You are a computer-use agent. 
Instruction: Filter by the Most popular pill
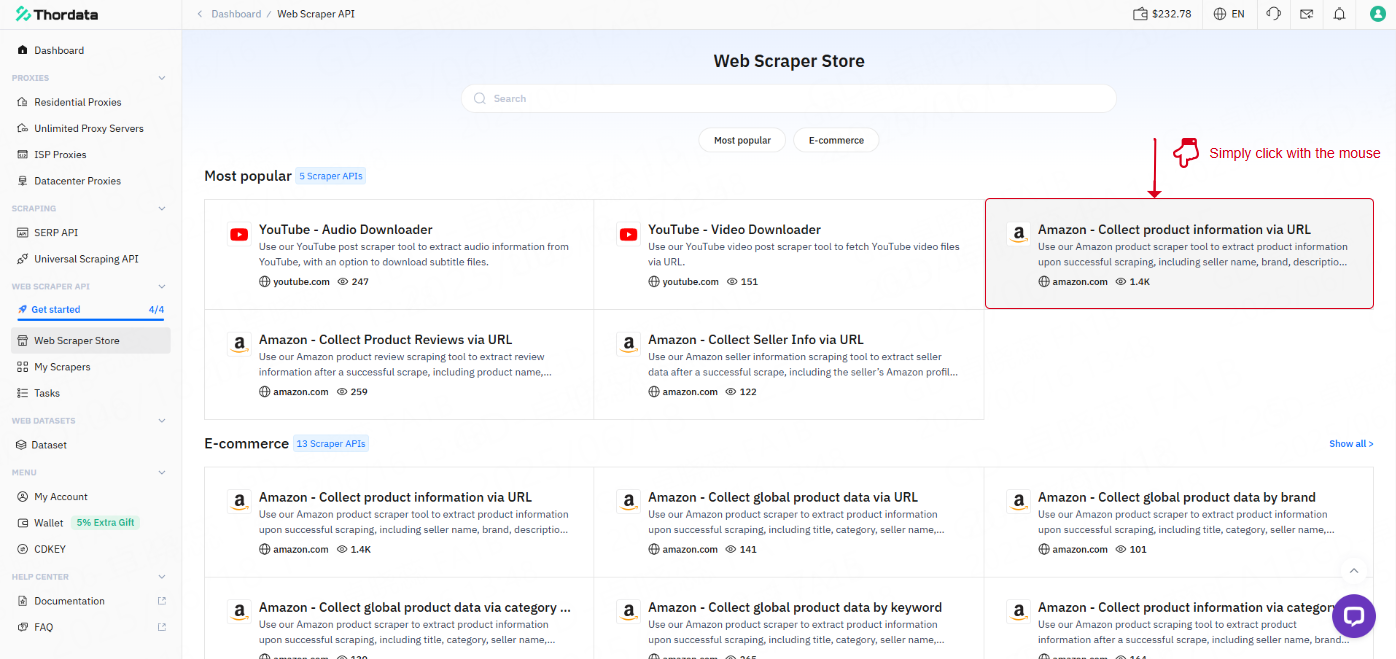pos(742,140)
